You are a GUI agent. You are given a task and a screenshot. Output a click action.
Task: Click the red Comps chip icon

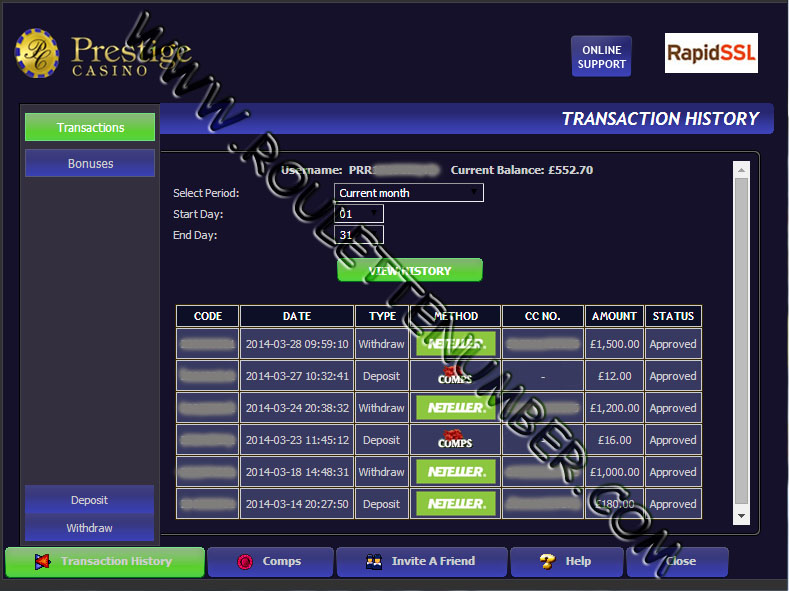[x=245, y=561]
